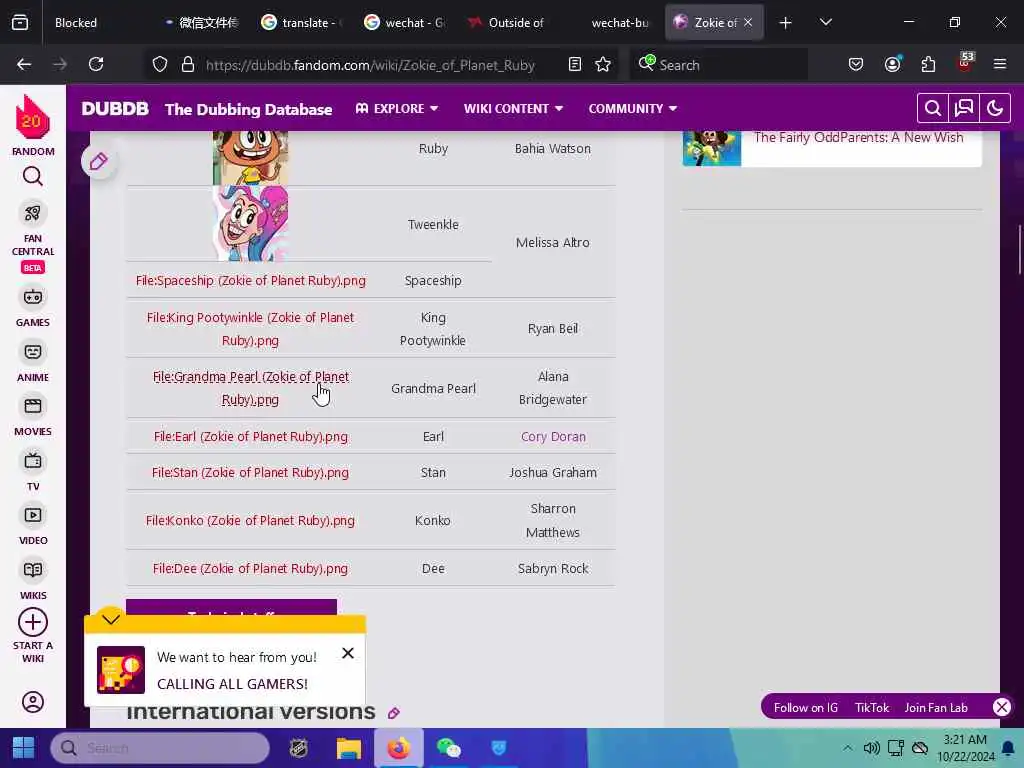Open Dee png file link
This screenshot has height=768, width=1024.
click(251, 568)
